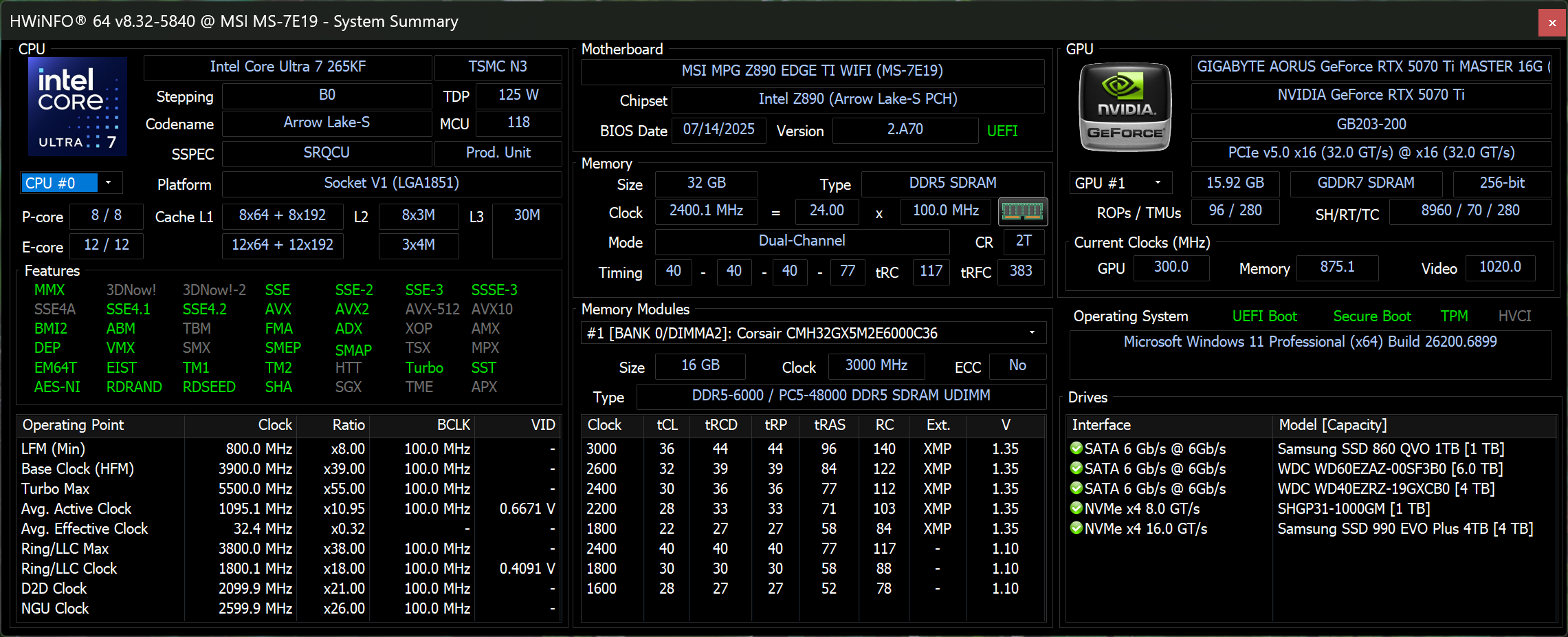Screen dimensions: 1568x637
Task: Select the Intel Z890 chipset field
Action: click(x=858, y=99)
